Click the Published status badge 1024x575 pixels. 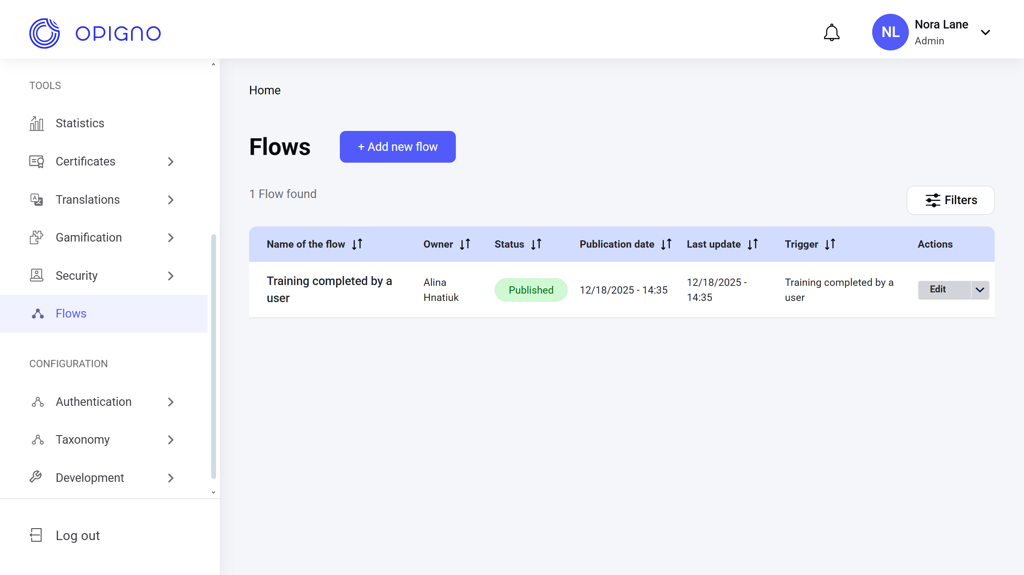[x=531, y=290]
